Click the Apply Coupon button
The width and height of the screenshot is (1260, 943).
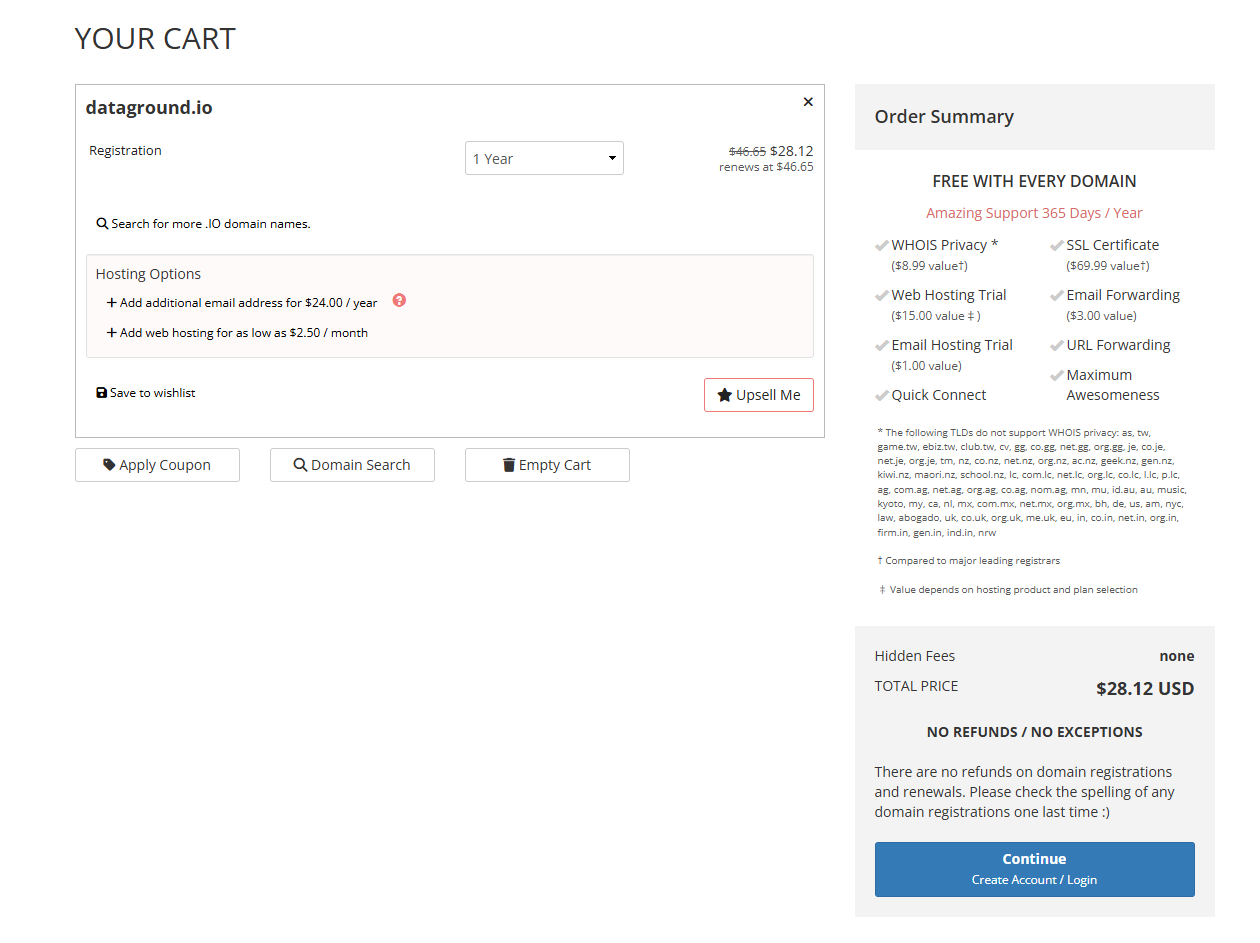tap(157, 465)
